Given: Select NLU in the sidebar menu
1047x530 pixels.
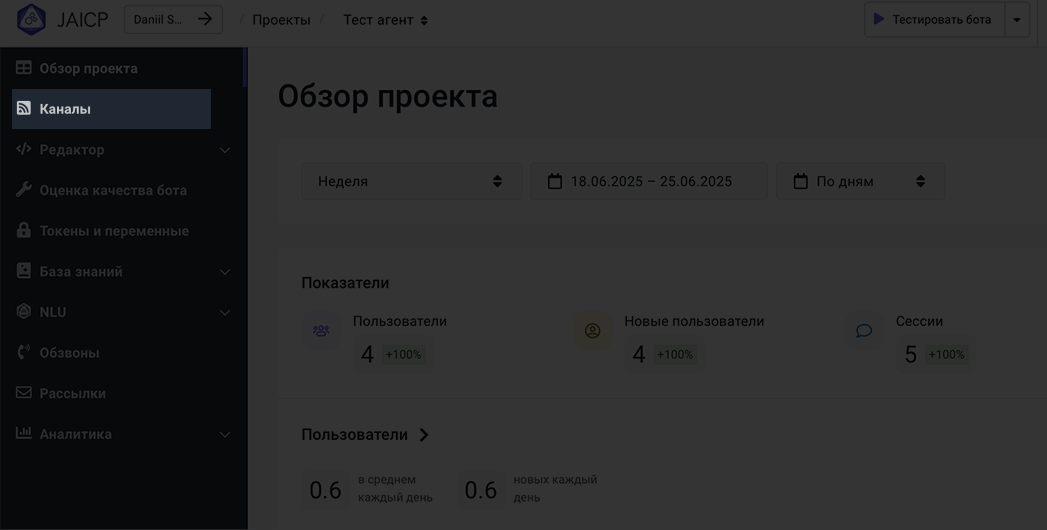Looking at the screenshot, I should pyautogui.click(x=53, y=312).
